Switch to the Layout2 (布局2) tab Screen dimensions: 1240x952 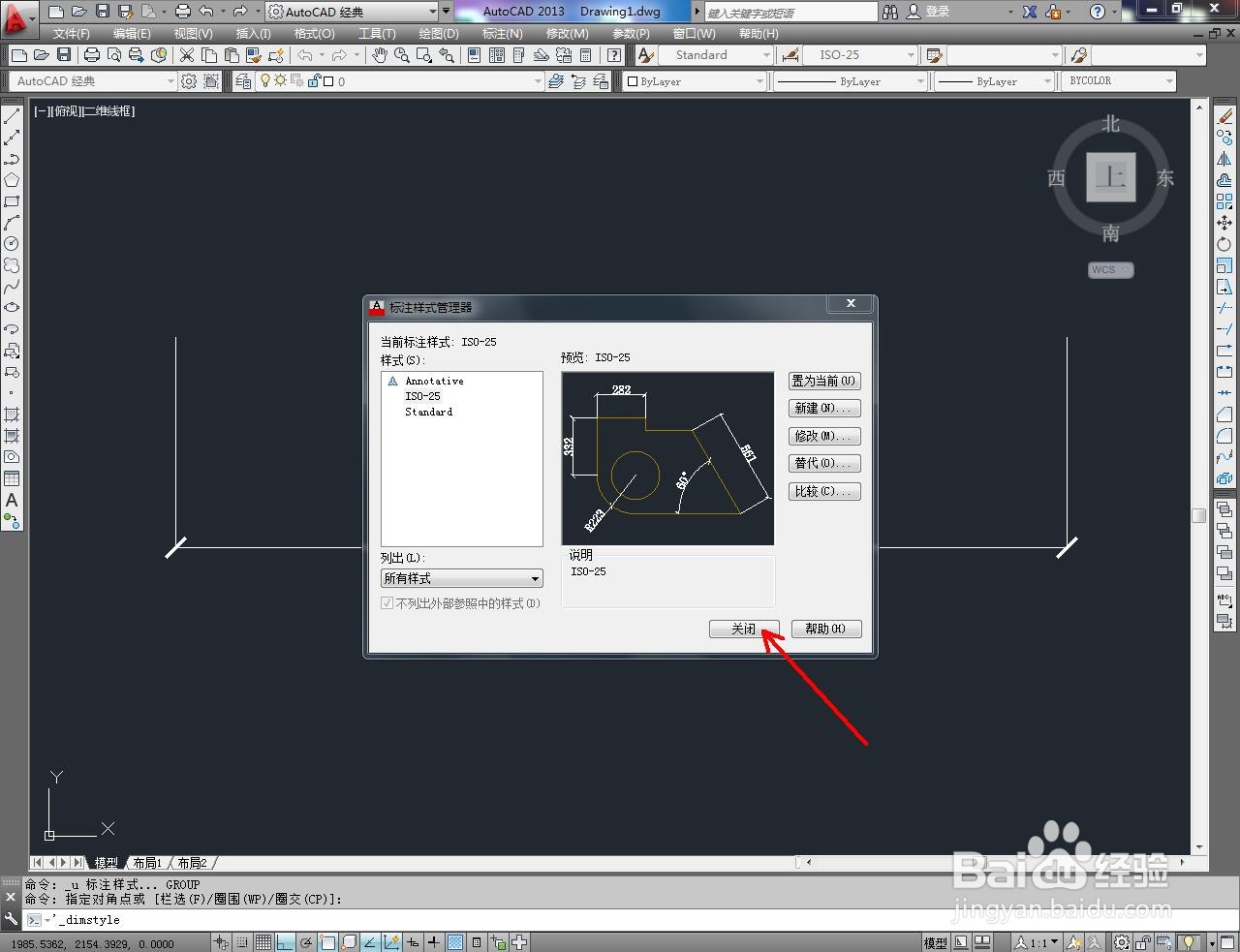(192, 863)
